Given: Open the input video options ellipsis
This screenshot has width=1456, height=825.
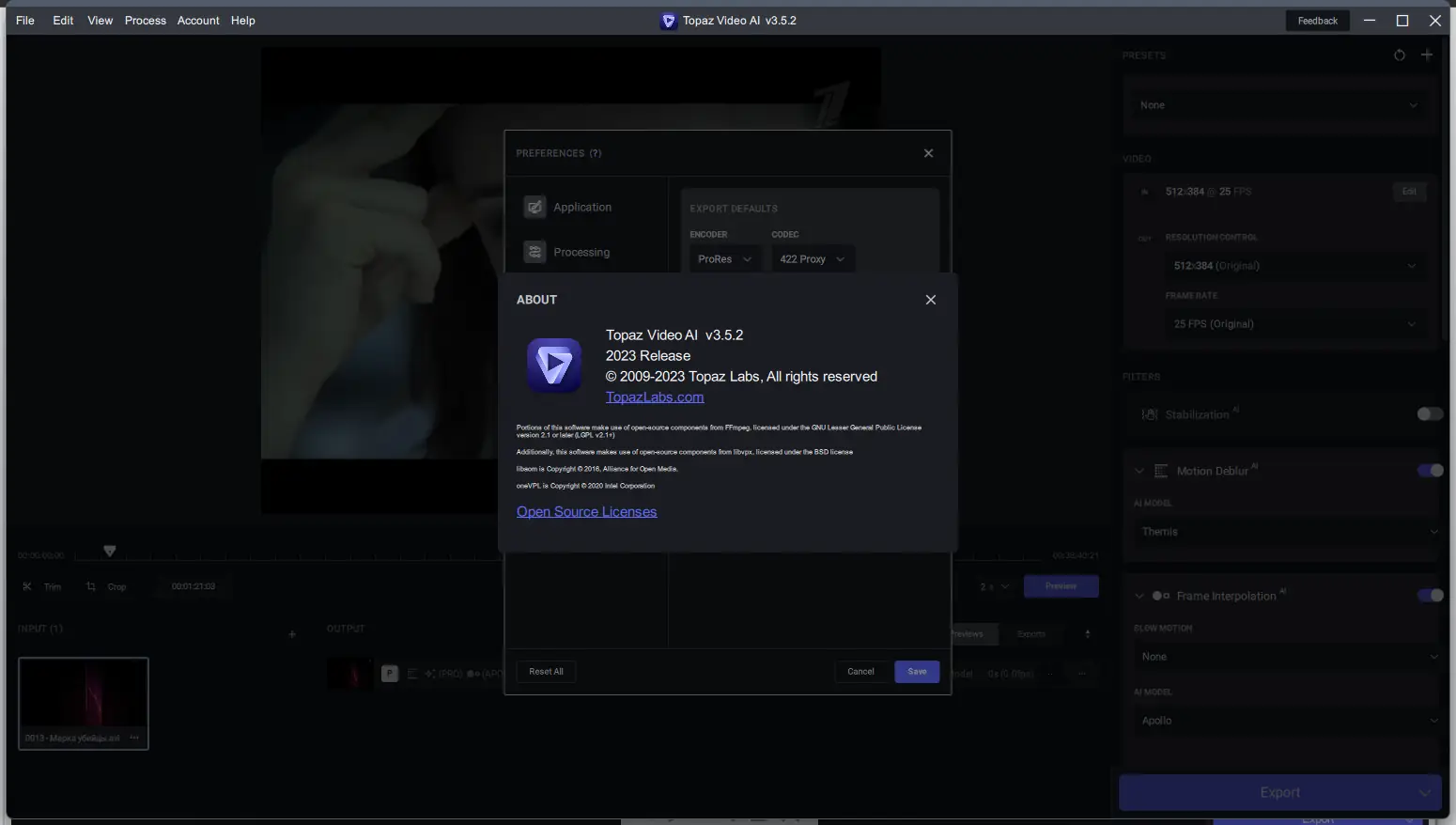Looking at the screenshot, I should (134, 738).
